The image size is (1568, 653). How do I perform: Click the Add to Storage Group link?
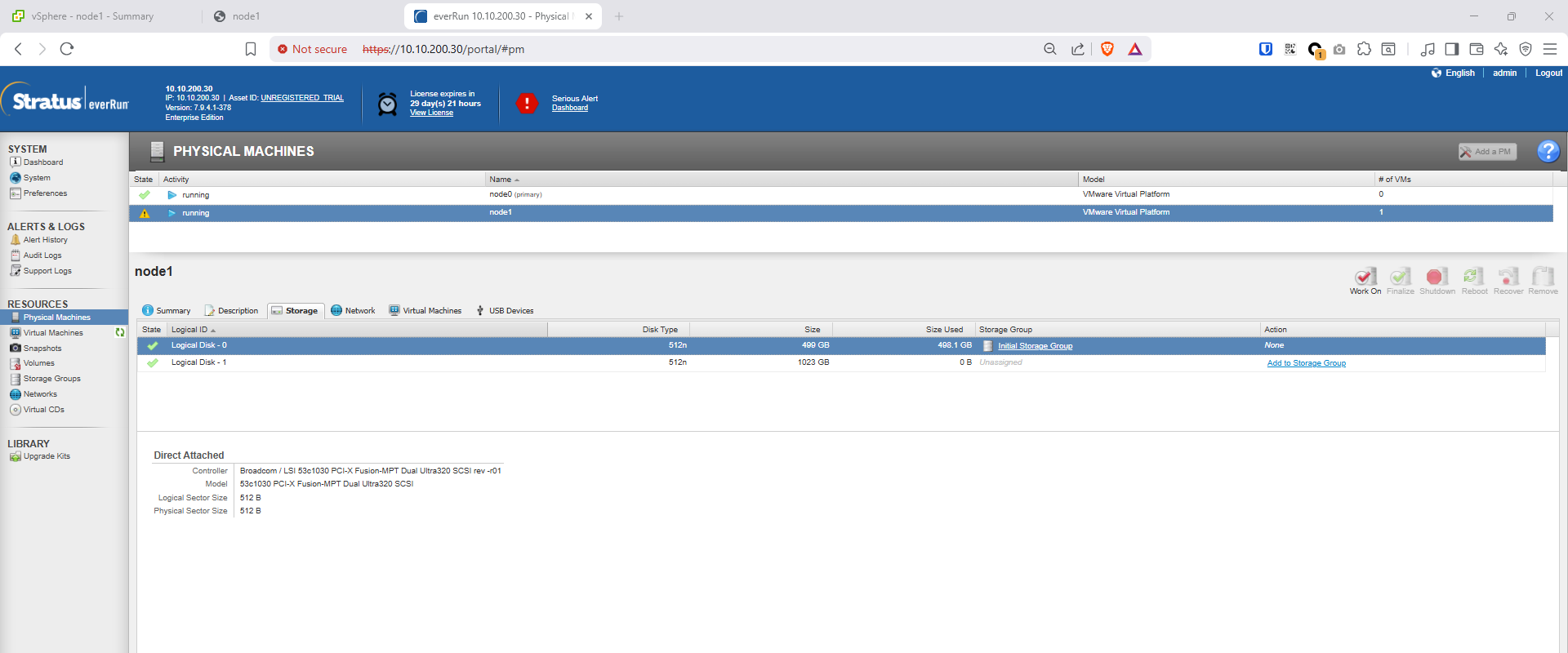(x=1306, y=363)
